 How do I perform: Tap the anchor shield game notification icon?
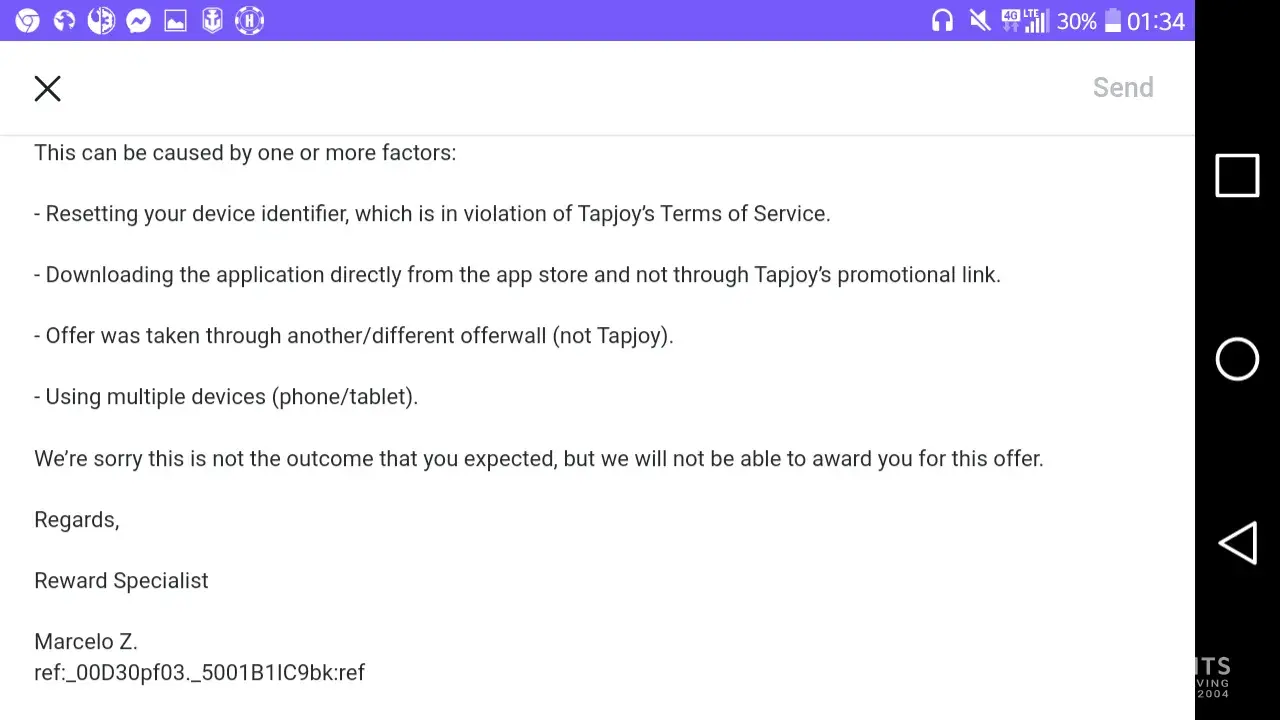click(x=212, y=21)
